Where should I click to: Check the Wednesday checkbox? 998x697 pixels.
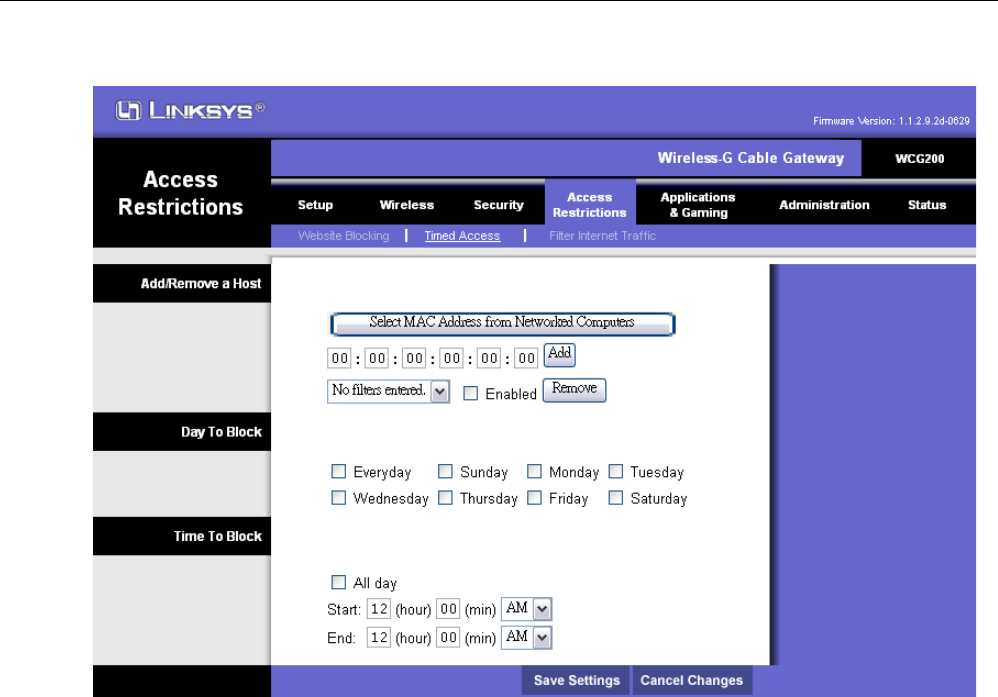coord(339,497)
